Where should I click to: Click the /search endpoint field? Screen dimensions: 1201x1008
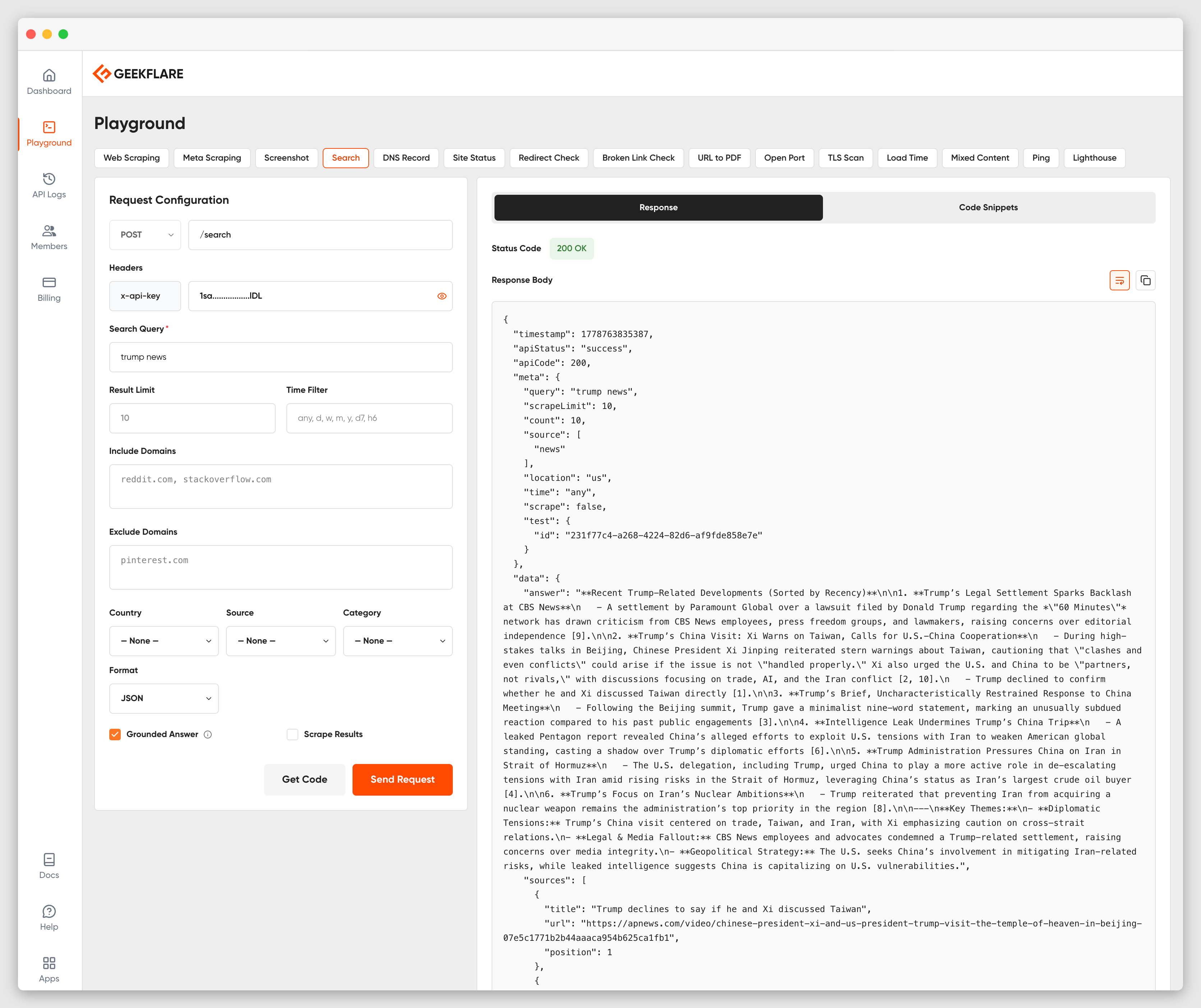point(320,235)
